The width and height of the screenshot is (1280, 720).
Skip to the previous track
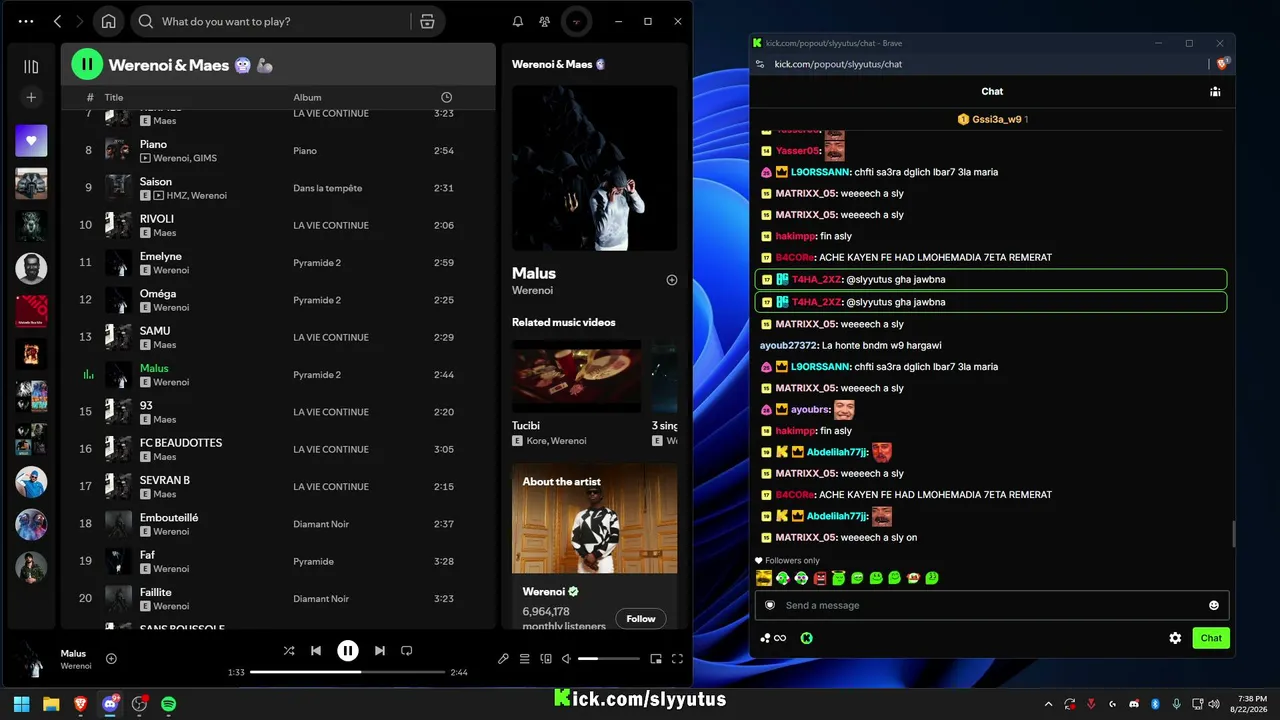coord(316,651)
